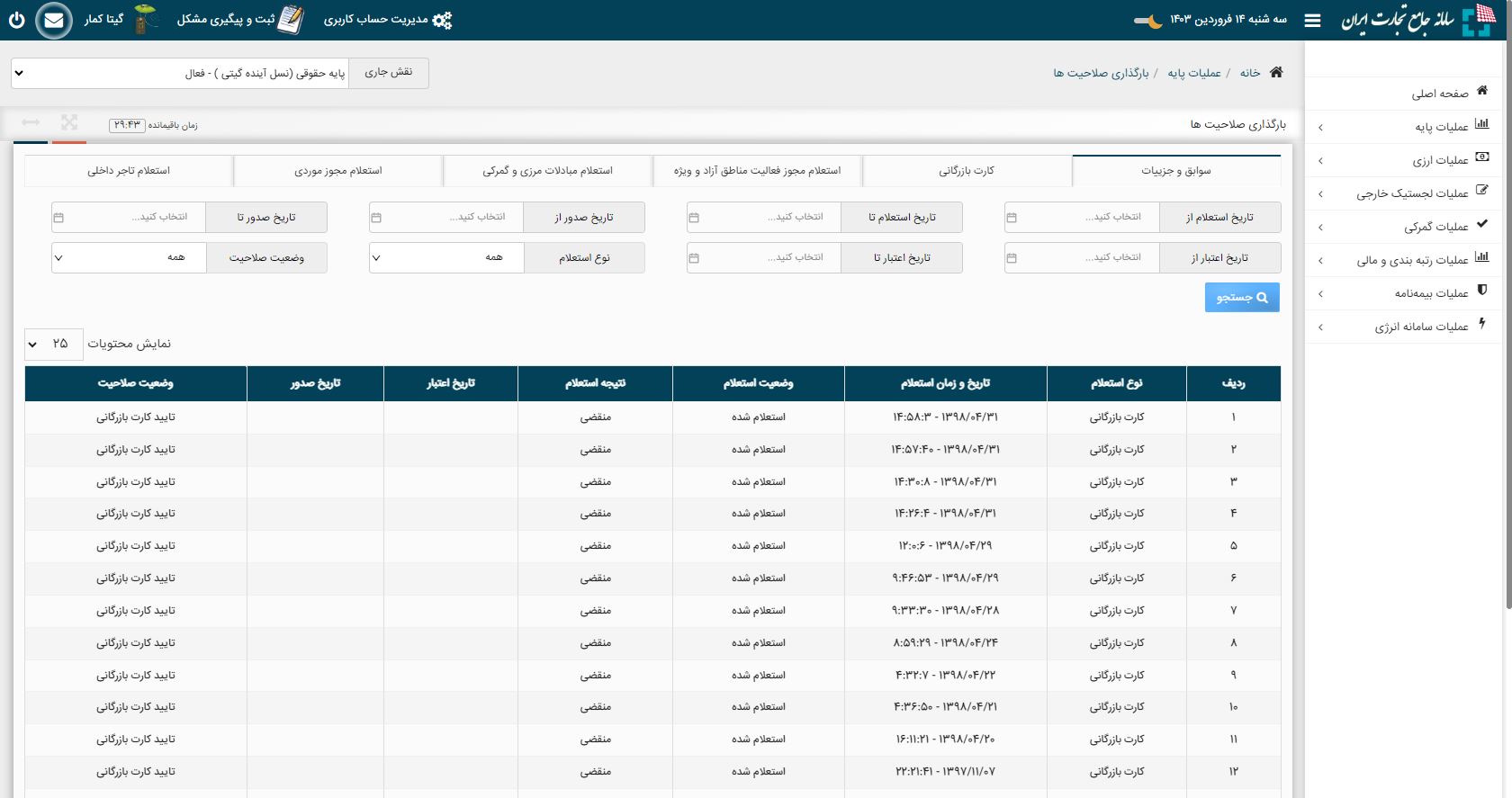The image size is (1512, 798).
Task: Click the نتیجه استعلام column header
Action: (x=595, y=383)
